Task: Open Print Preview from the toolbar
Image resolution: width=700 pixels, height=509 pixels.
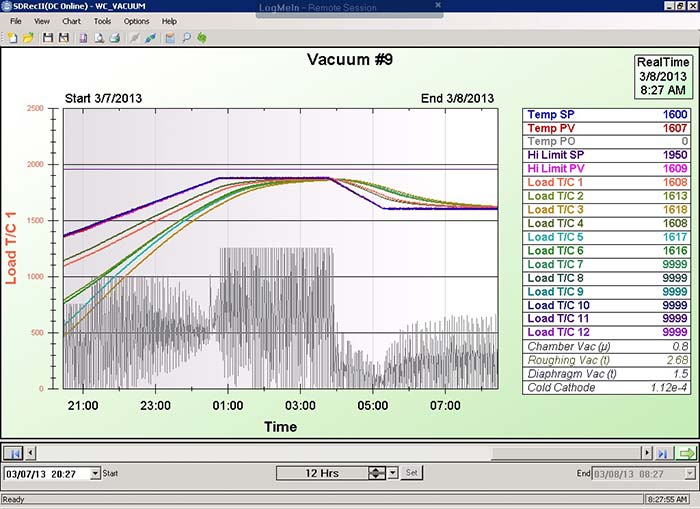Action: [99, 38]
